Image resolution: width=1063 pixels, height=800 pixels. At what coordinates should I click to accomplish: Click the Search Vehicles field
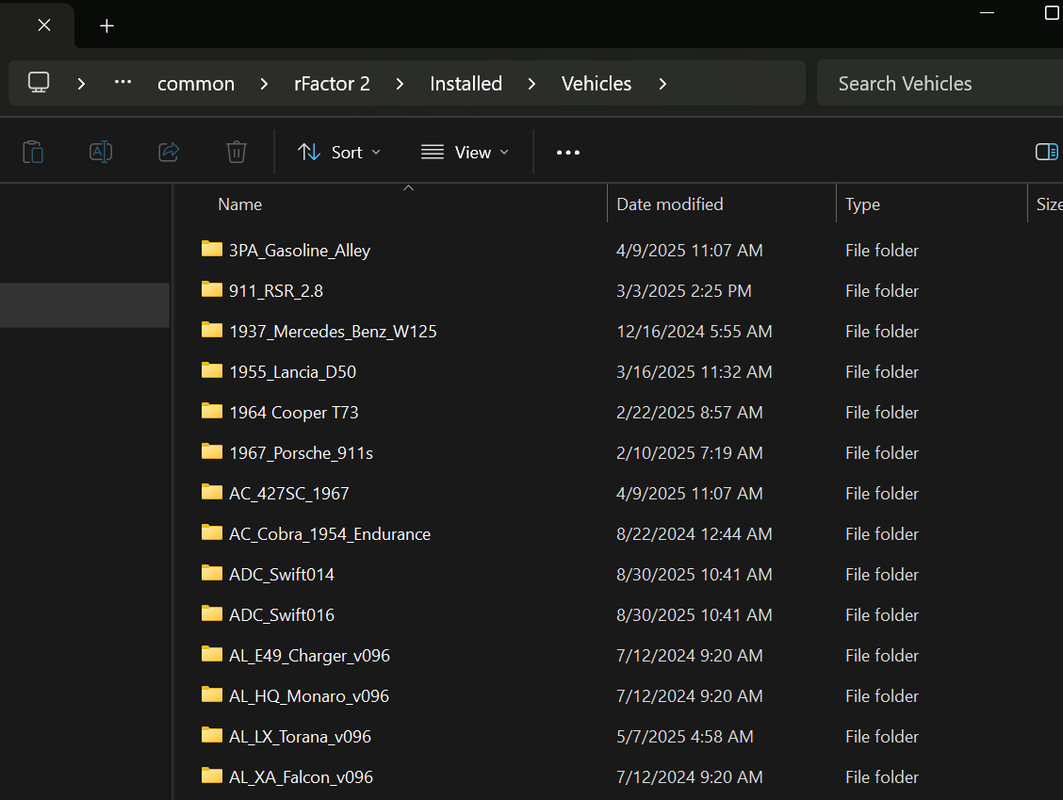point(940,83)
